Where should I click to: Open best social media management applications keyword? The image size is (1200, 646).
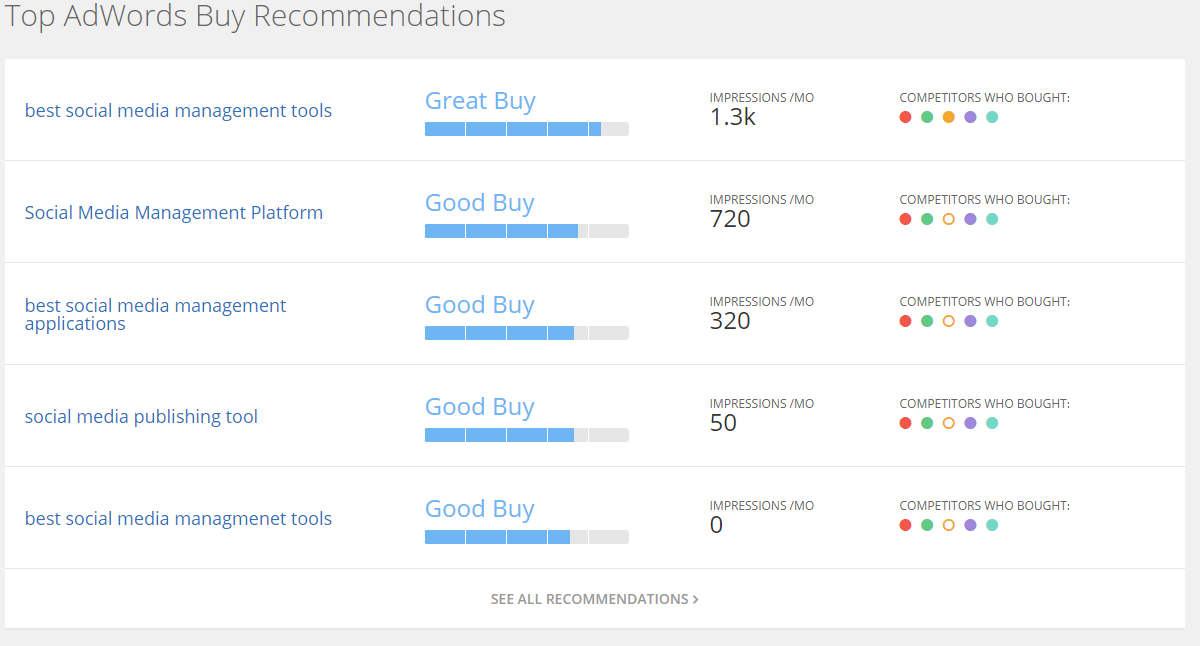click(x=156, y=314)
